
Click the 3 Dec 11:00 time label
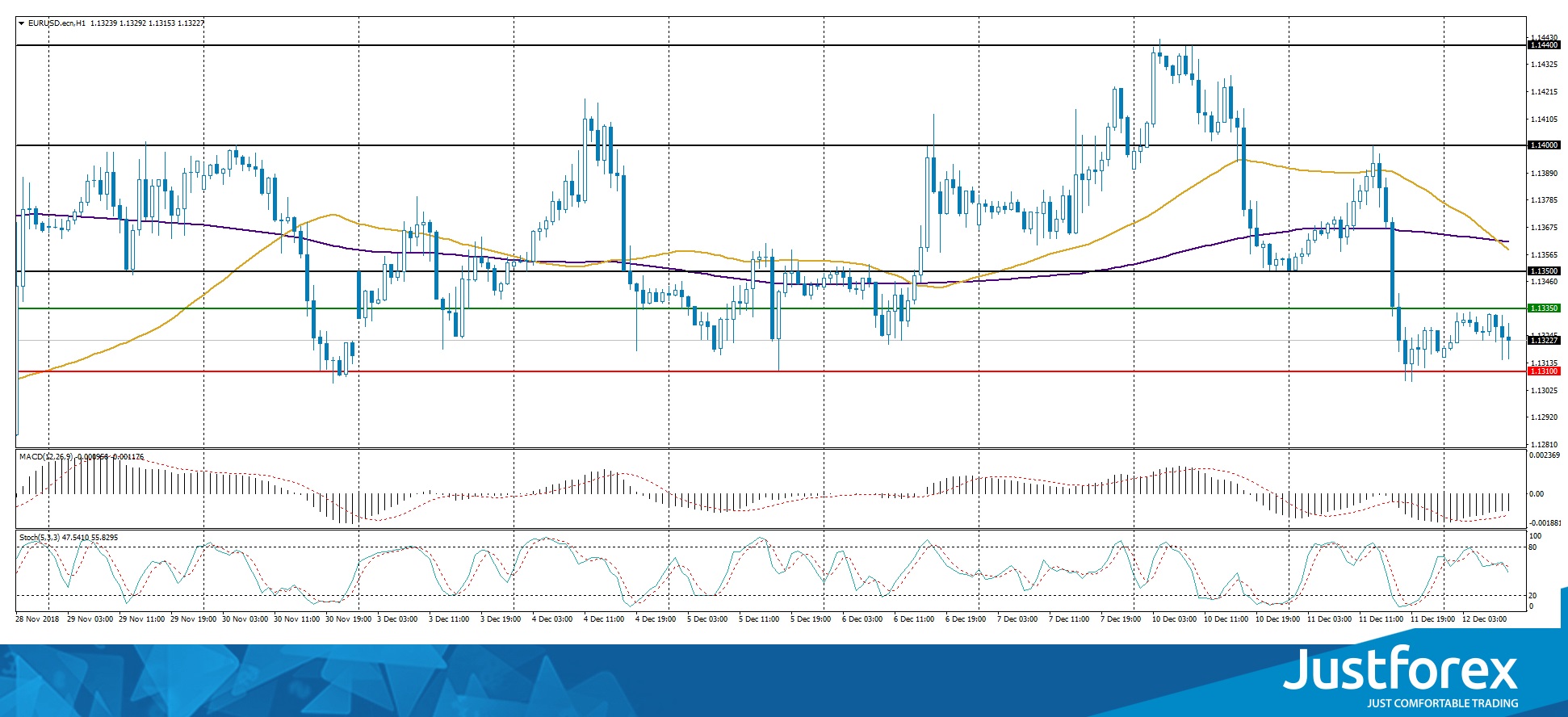[449, 619]
